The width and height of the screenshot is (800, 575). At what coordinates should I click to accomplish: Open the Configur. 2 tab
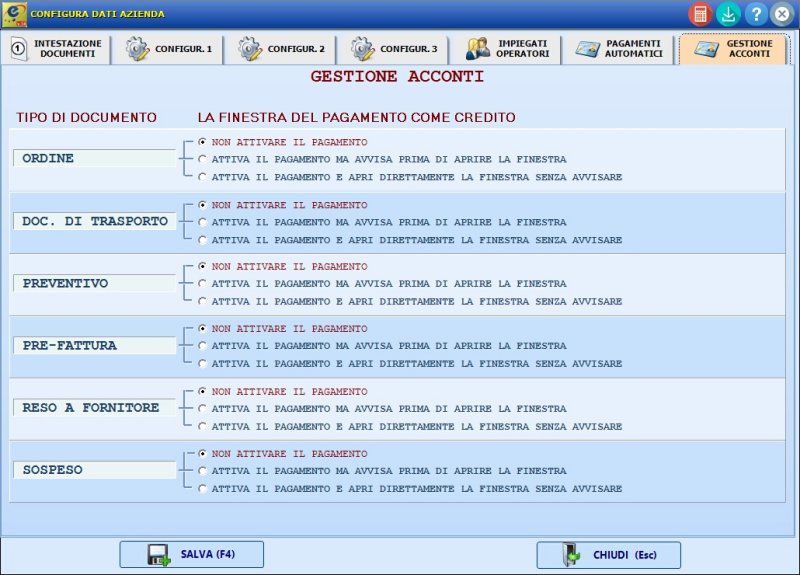(x=280, y=49)
